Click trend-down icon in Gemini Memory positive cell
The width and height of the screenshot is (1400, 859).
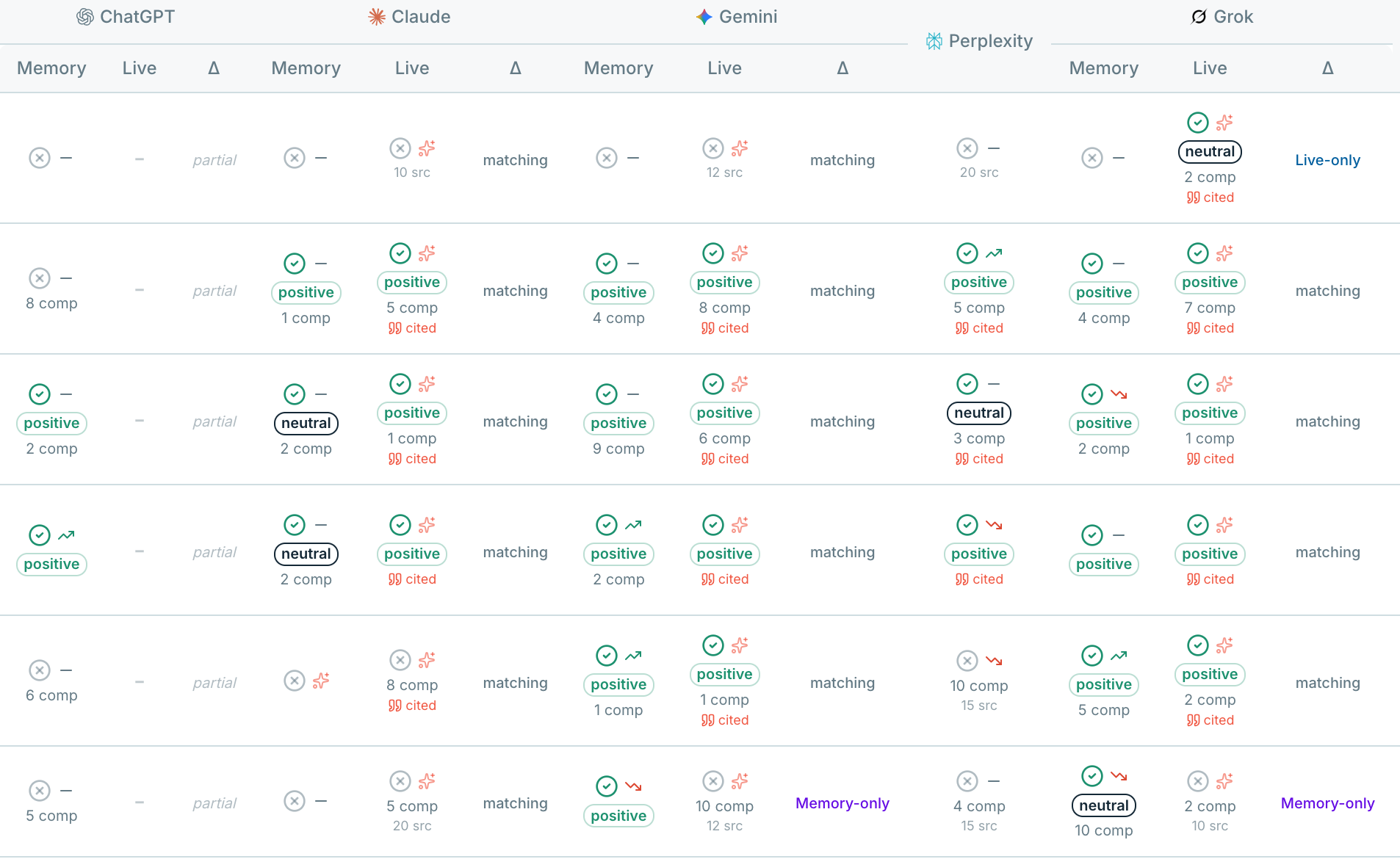[x=633, y=786]
